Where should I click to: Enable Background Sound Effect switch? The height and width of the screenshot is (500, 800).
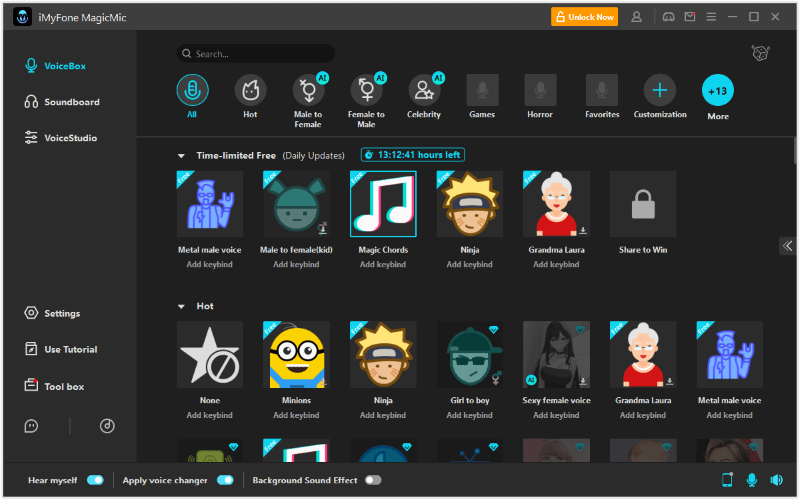(373, 480)
